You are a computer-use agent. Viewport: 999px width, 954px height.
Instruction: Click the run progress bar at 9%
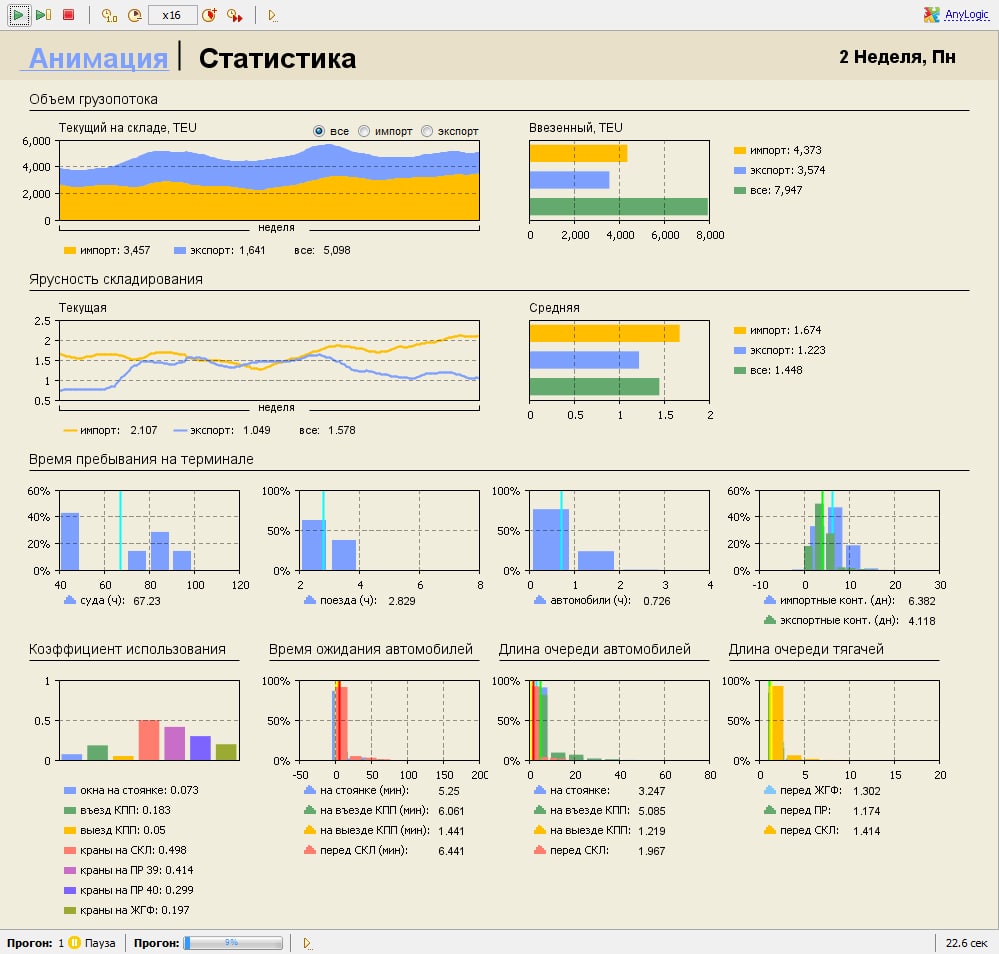pyautogui.click(x=233, y=942)
